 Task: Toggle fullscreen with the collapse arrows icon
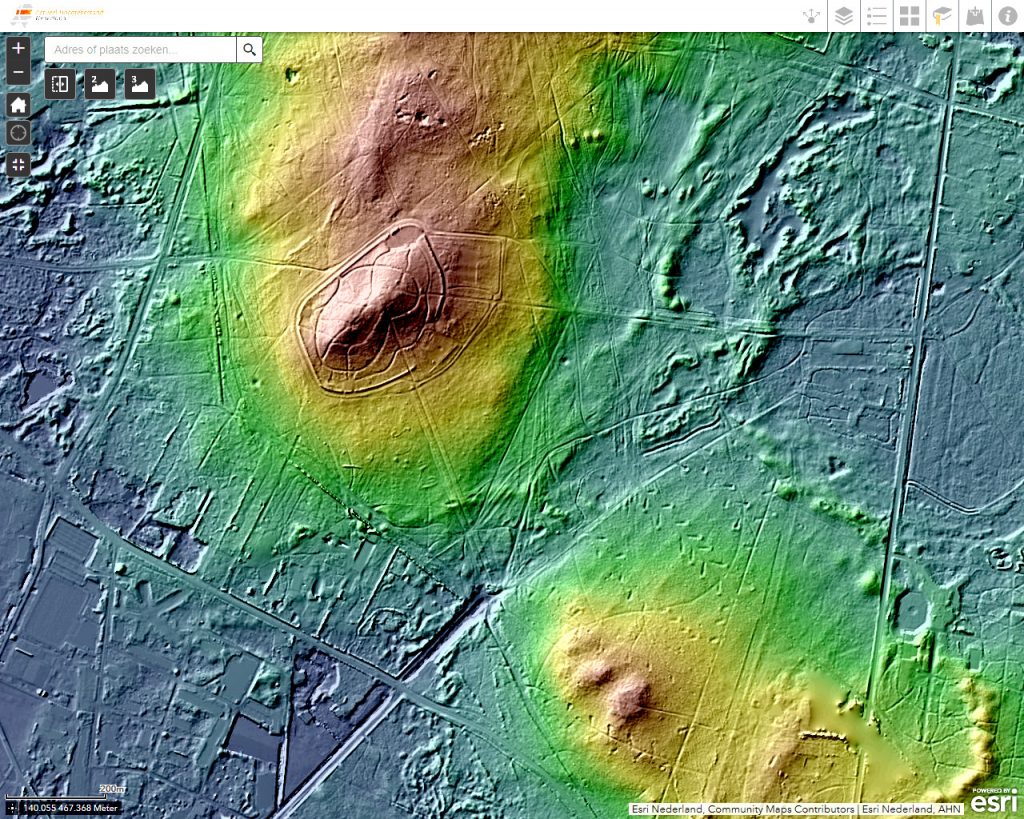coord(18,164)
